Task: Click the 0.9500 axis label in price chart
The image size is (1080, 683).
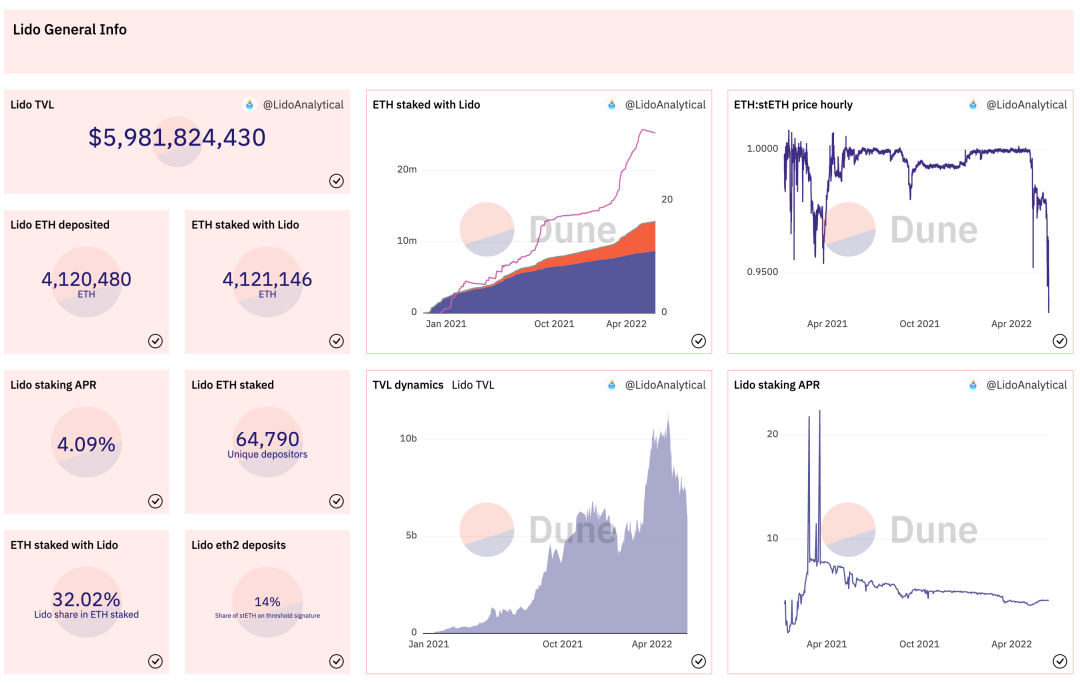Action: [762, 272]
